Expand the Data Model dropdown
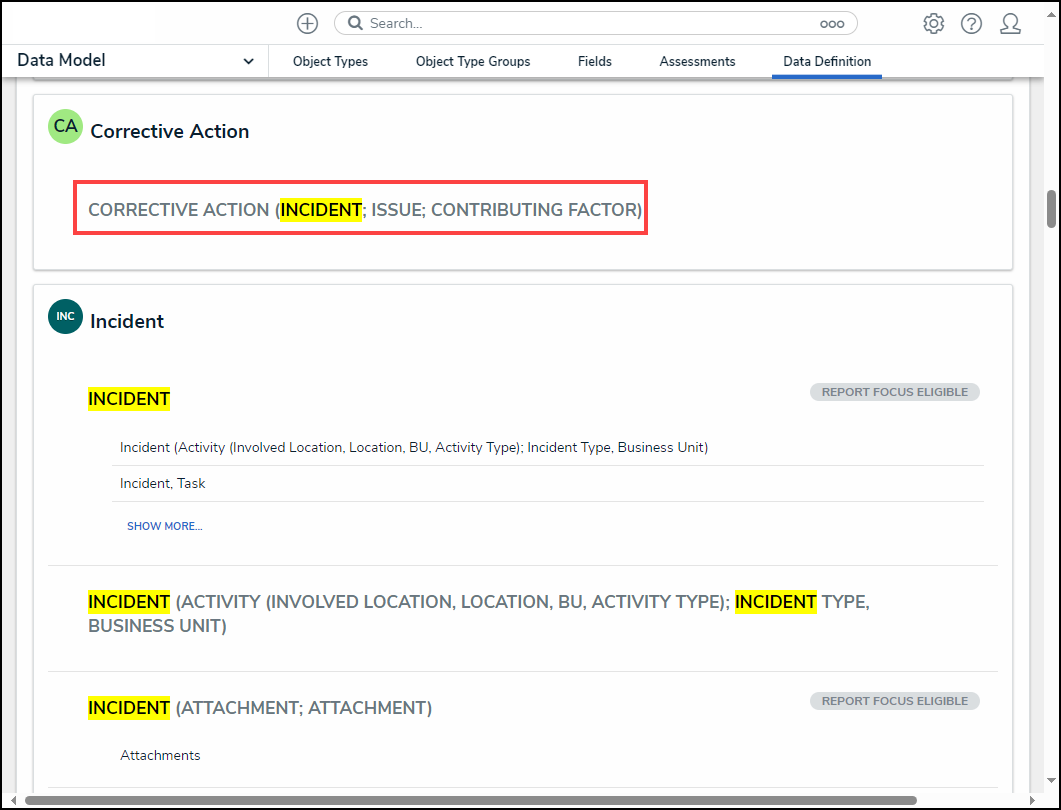The height and width of the screenshot is (810, 1061). point(248,61)
